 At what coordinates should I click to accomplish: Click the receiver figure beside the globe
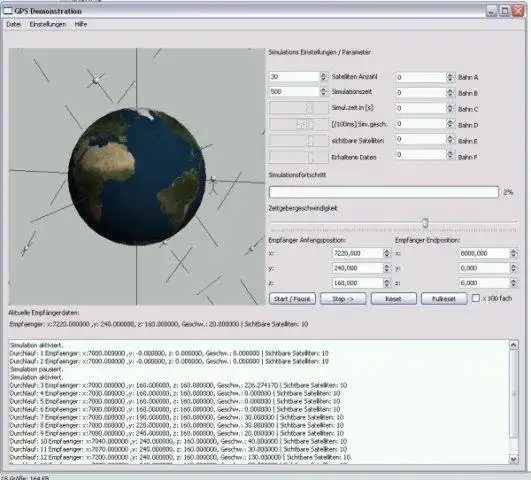tap(213, 185)
